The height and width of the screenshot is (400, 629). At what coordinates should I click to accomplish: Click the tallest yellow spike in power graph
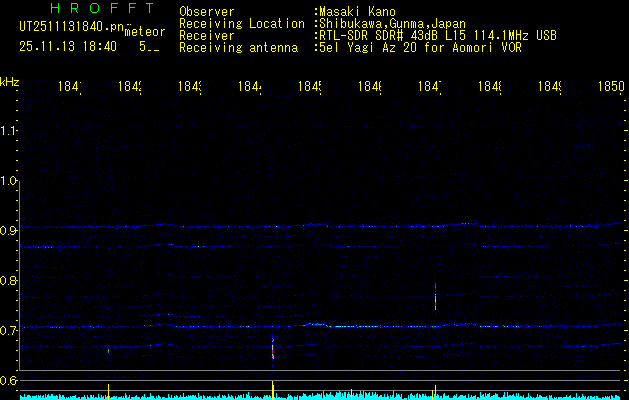(273, 388)
